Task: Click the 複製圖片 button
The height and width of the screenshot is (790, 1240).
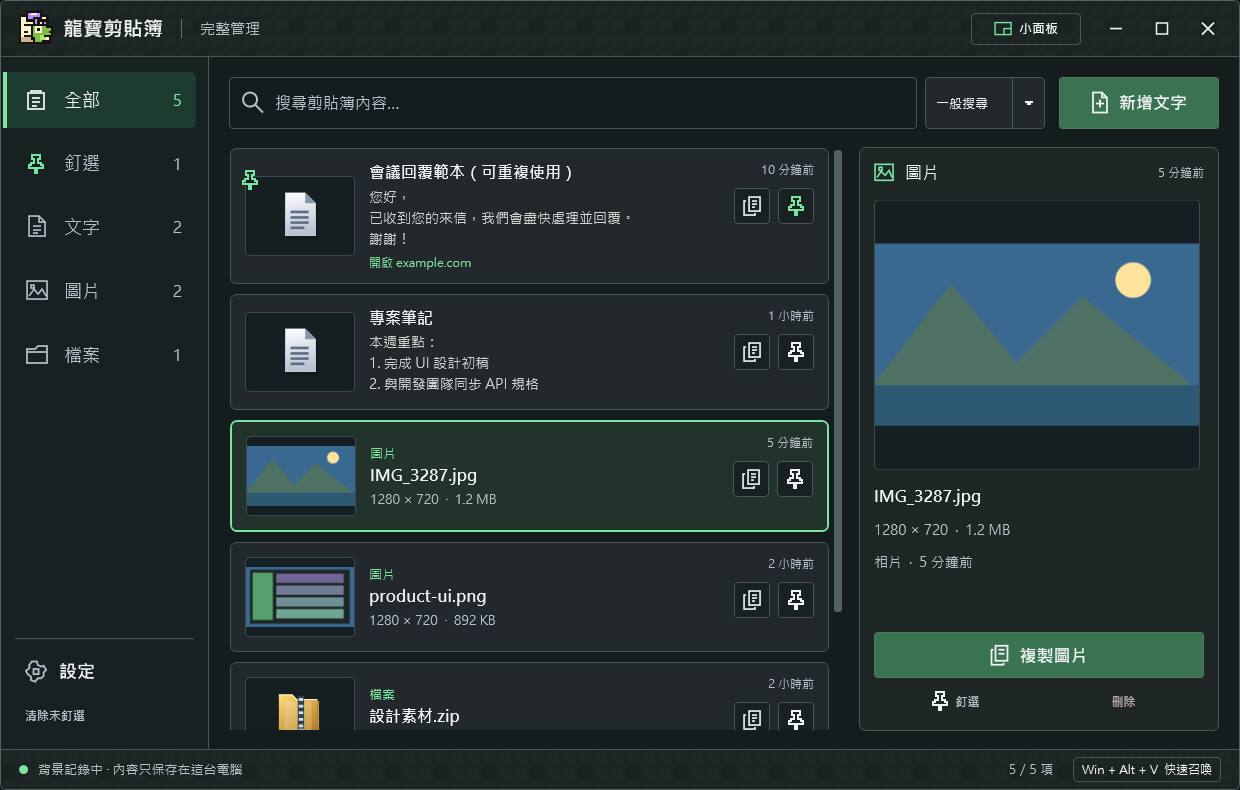Action: point(1039,655)
